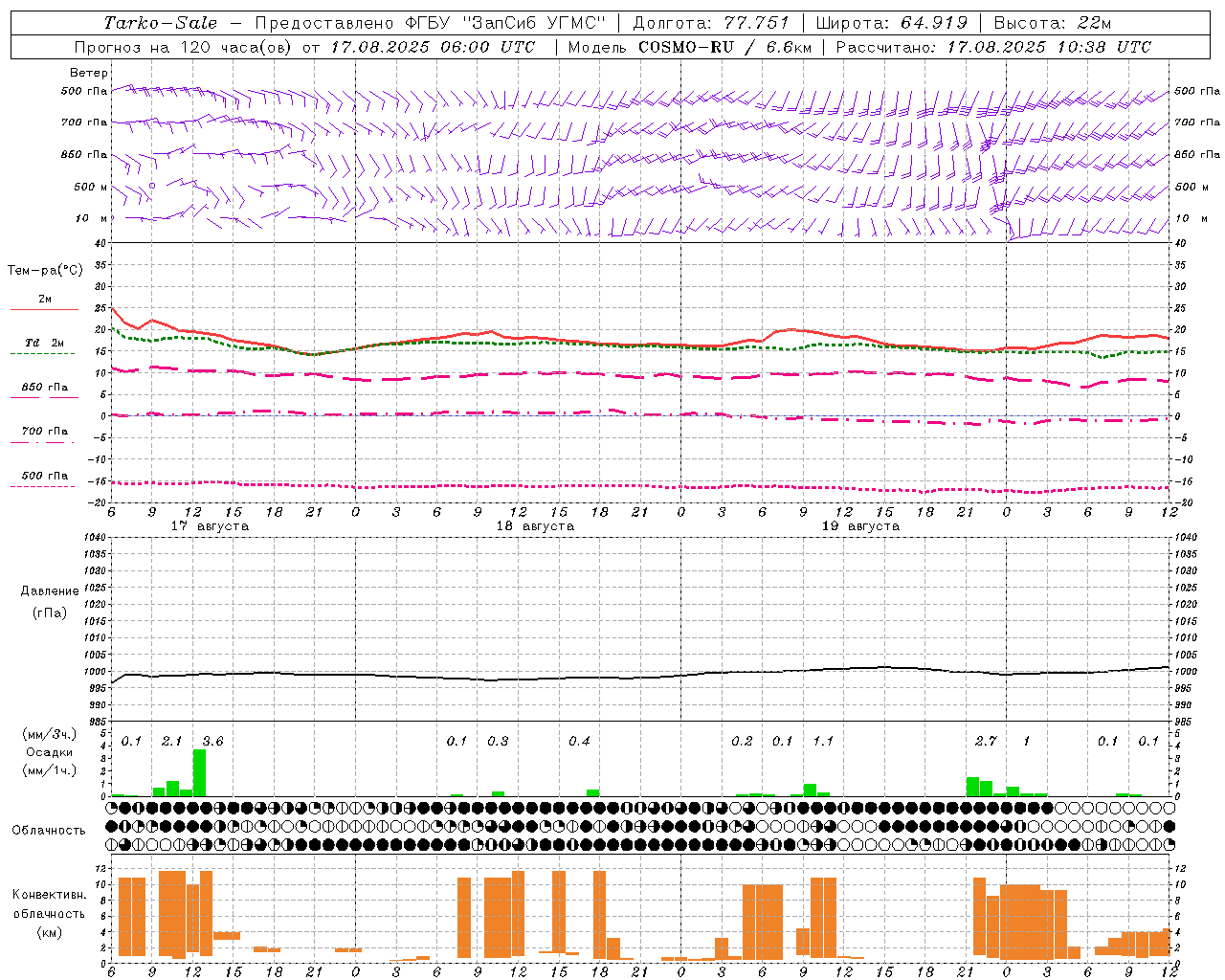Click the '700 гПа' temperature legend entry
Viewport: 1225px width, 980px height.
click(44, 433)
